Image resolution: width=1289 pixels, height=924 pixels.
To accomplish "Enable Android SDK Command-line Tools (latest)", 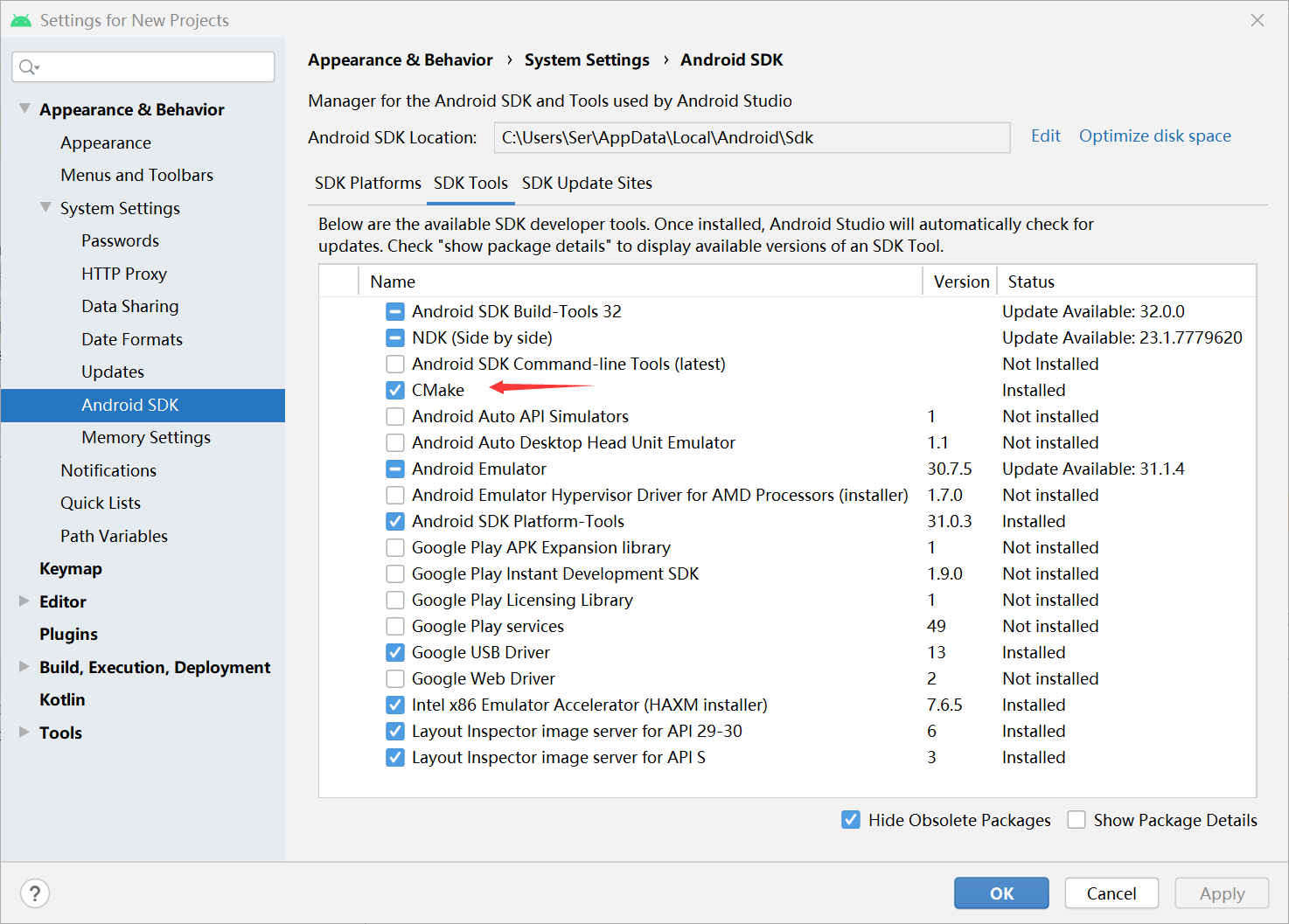I will point(395,364).
